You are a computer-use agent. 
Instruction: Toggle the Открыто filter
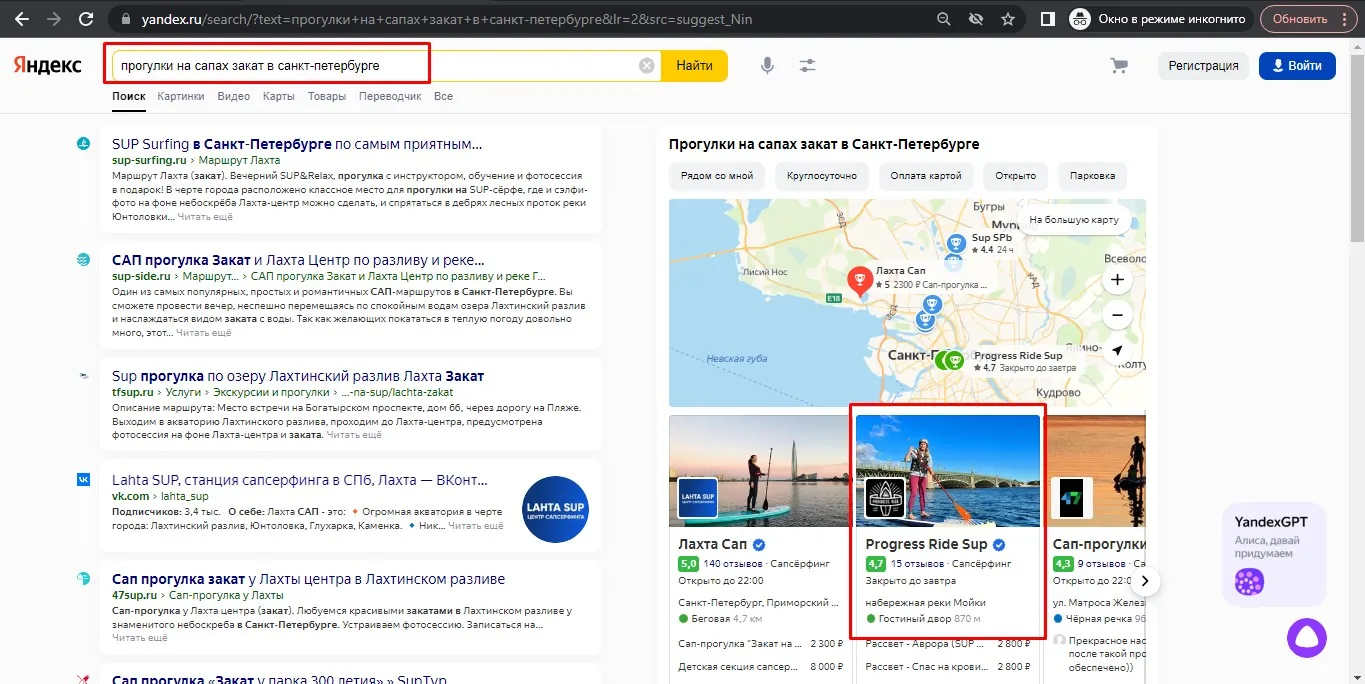1015,176
